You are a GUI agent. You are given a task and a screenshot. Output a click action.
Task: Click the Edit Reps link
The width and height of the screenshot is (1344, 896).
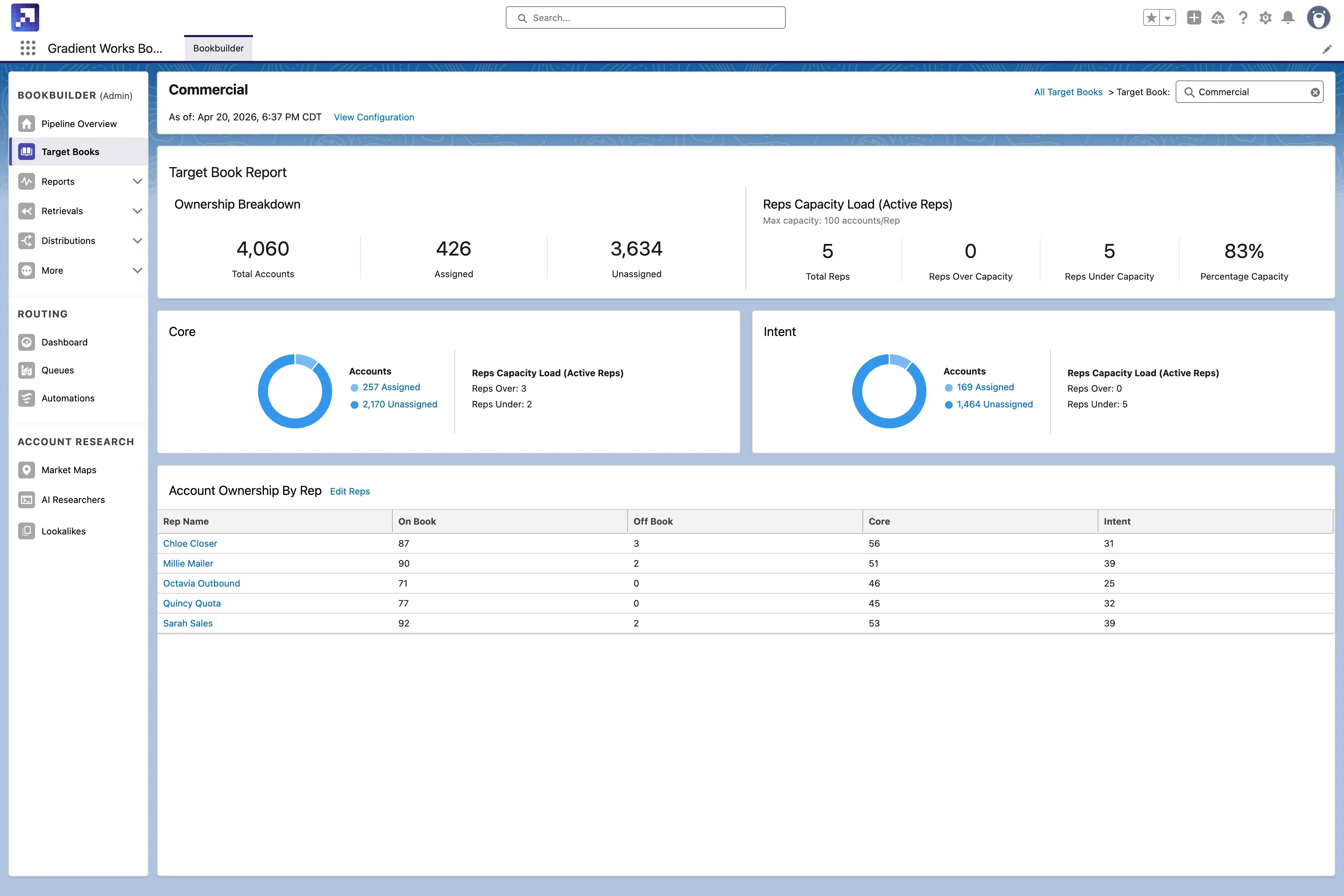pos(350,491)
